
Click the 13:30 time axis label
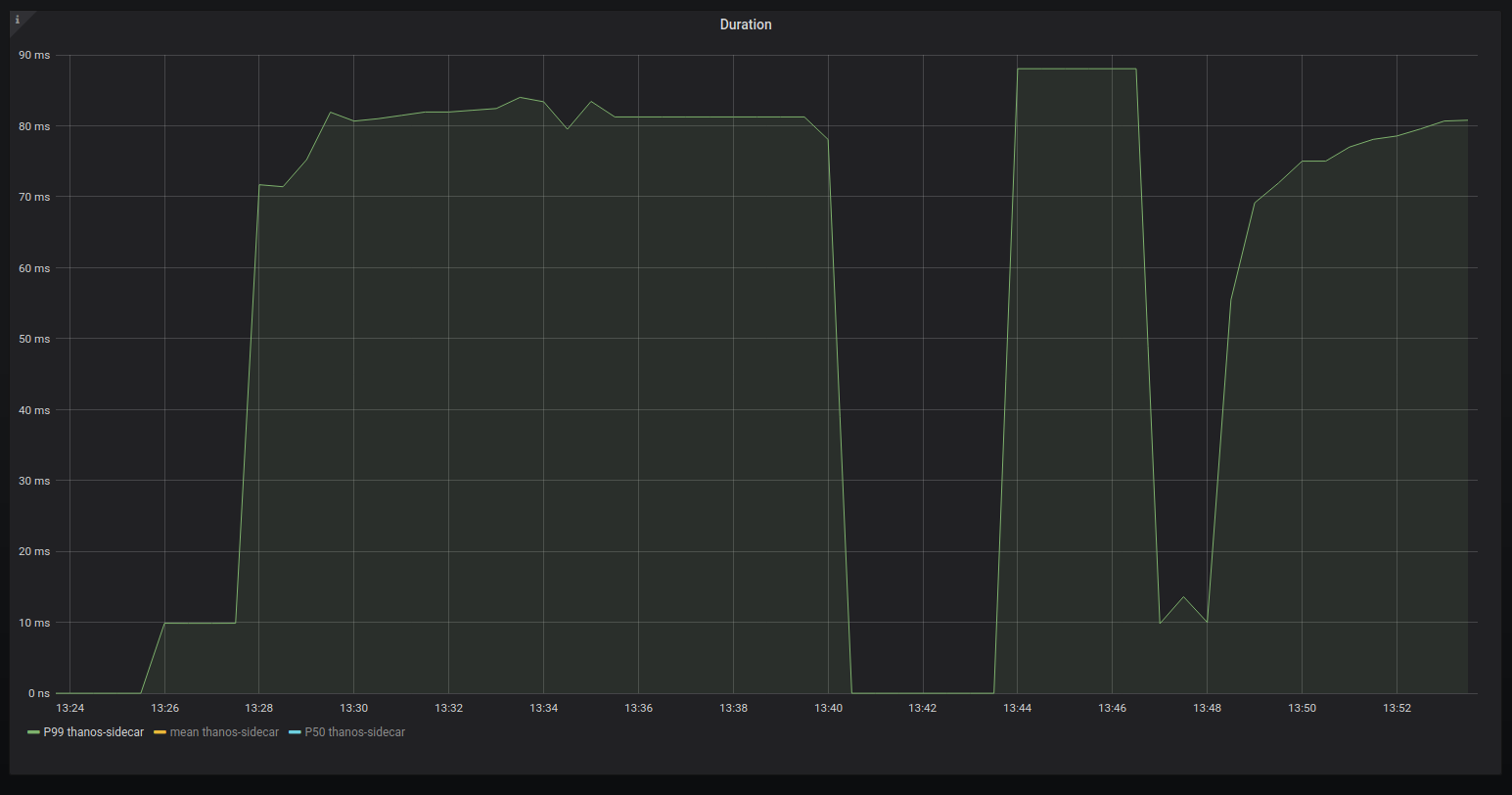pyautogui.click(x=354, y=708)
